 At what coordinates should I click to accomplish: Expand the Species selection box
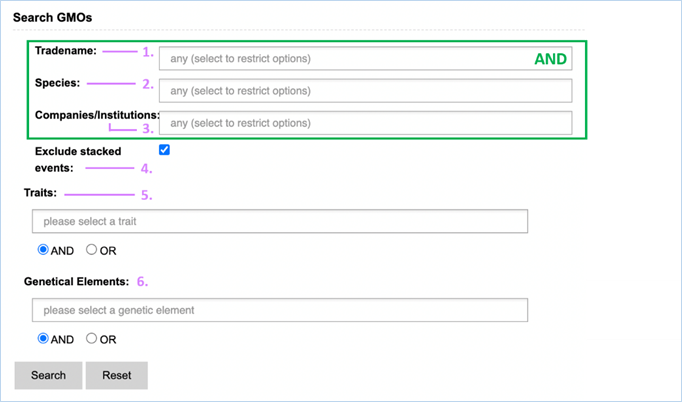coord(365,91)
